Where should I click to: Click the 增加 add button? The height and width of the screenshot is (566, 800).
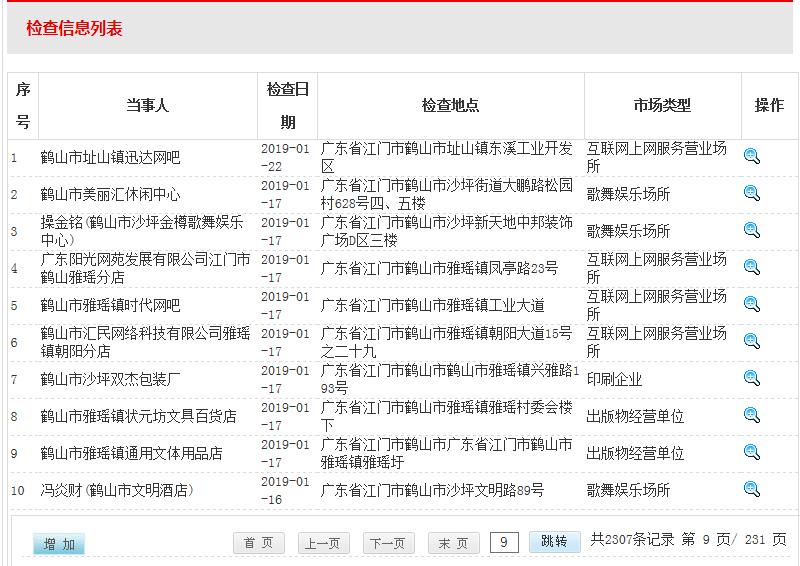point(59,544)
